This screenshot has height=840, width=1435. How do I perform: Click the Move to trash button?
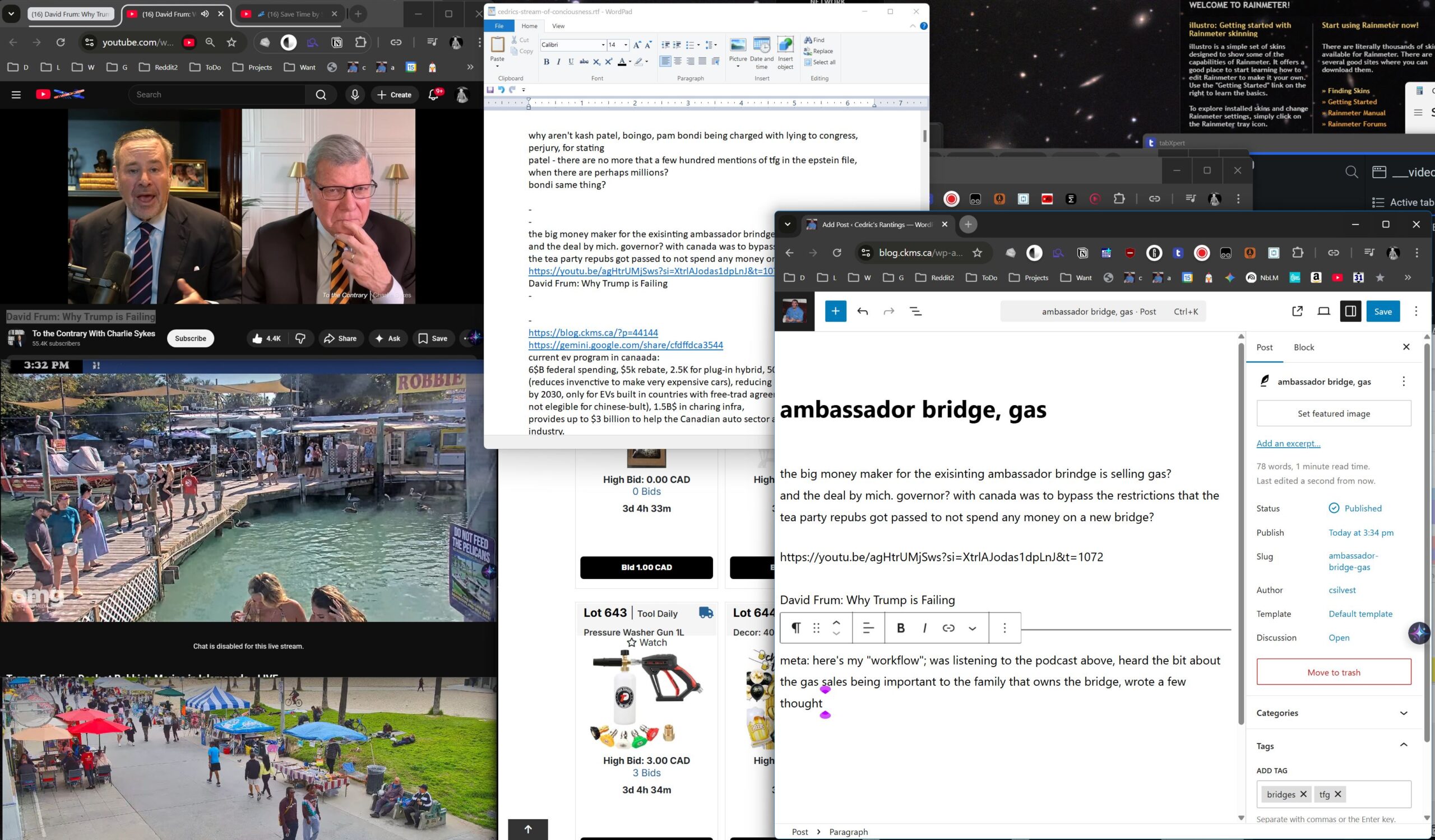(1333, 672)
